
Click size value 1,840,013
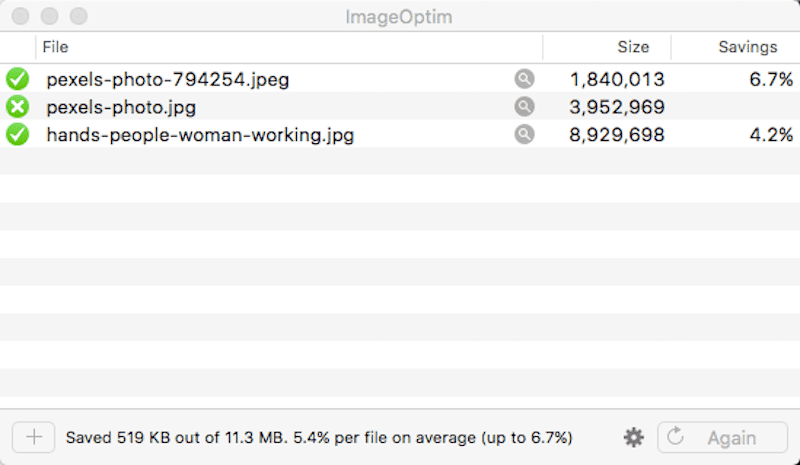point(617,80)
